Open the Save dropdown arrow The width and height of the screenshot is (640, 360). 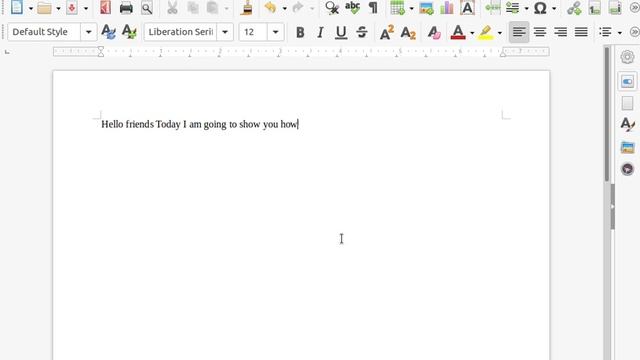pyautogui.click(x=86, y=8)
